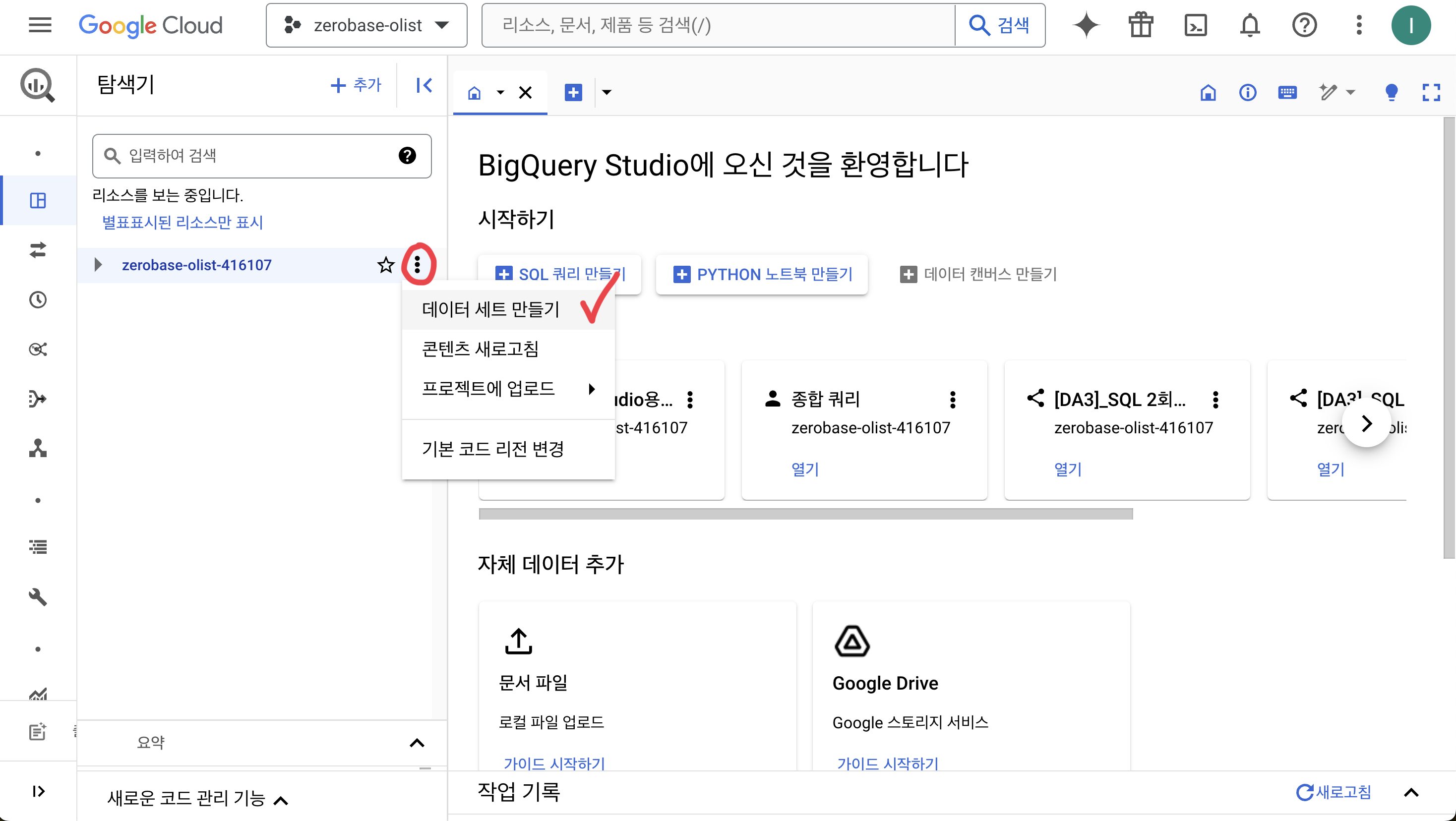This screenshot has height=821, width=1456.
Task: Open scheduled queries clock icon
Action: (38, 299)
